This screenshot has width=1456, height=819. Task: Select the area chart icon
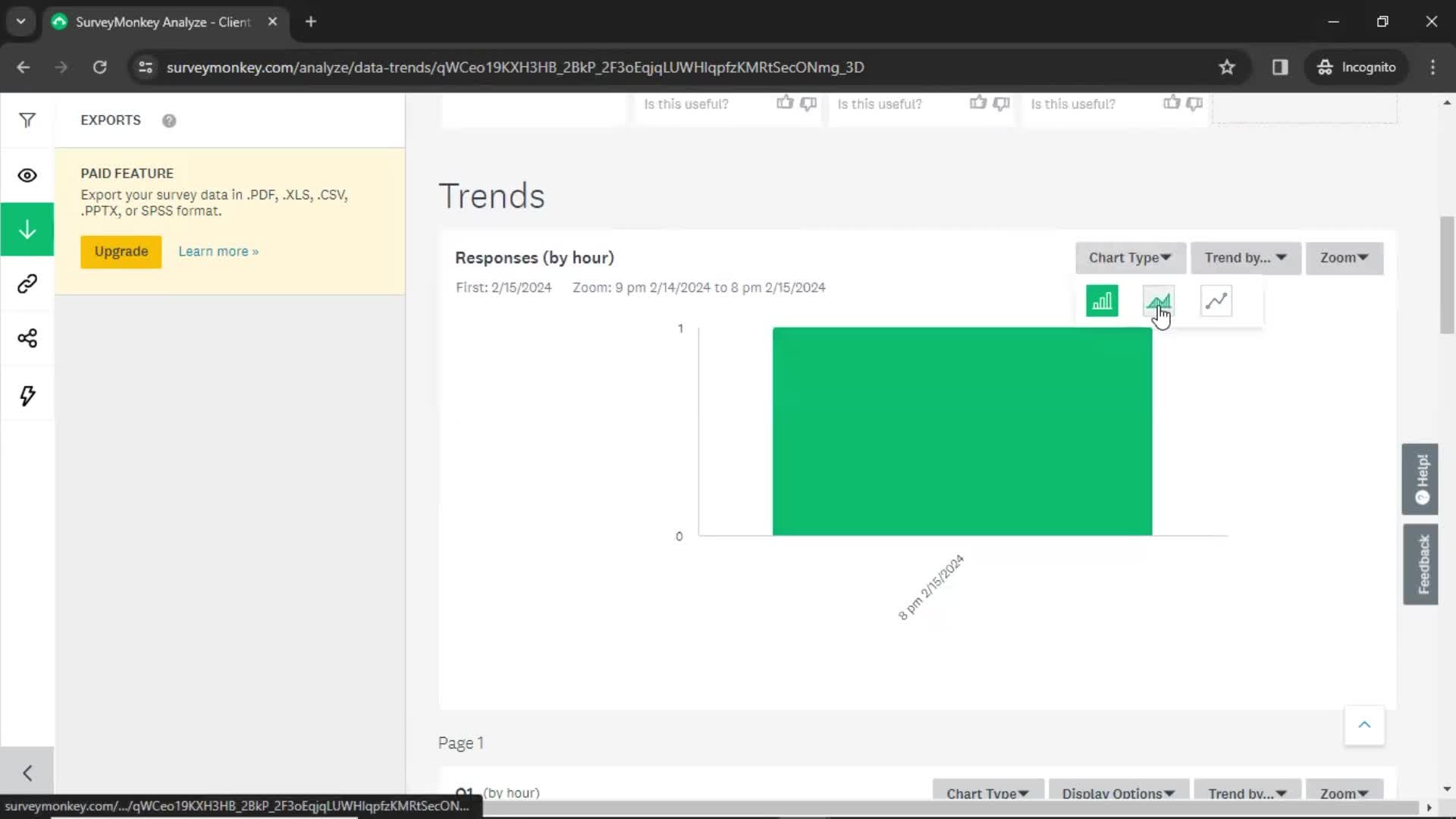point(1159,301)
